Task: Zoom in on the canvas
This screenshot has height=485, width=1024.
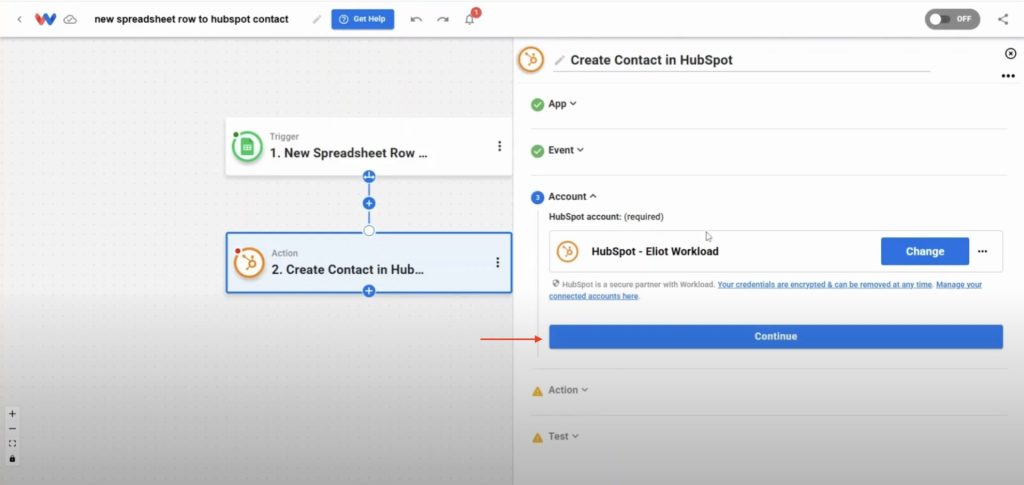Action: [x=12, y=414]
